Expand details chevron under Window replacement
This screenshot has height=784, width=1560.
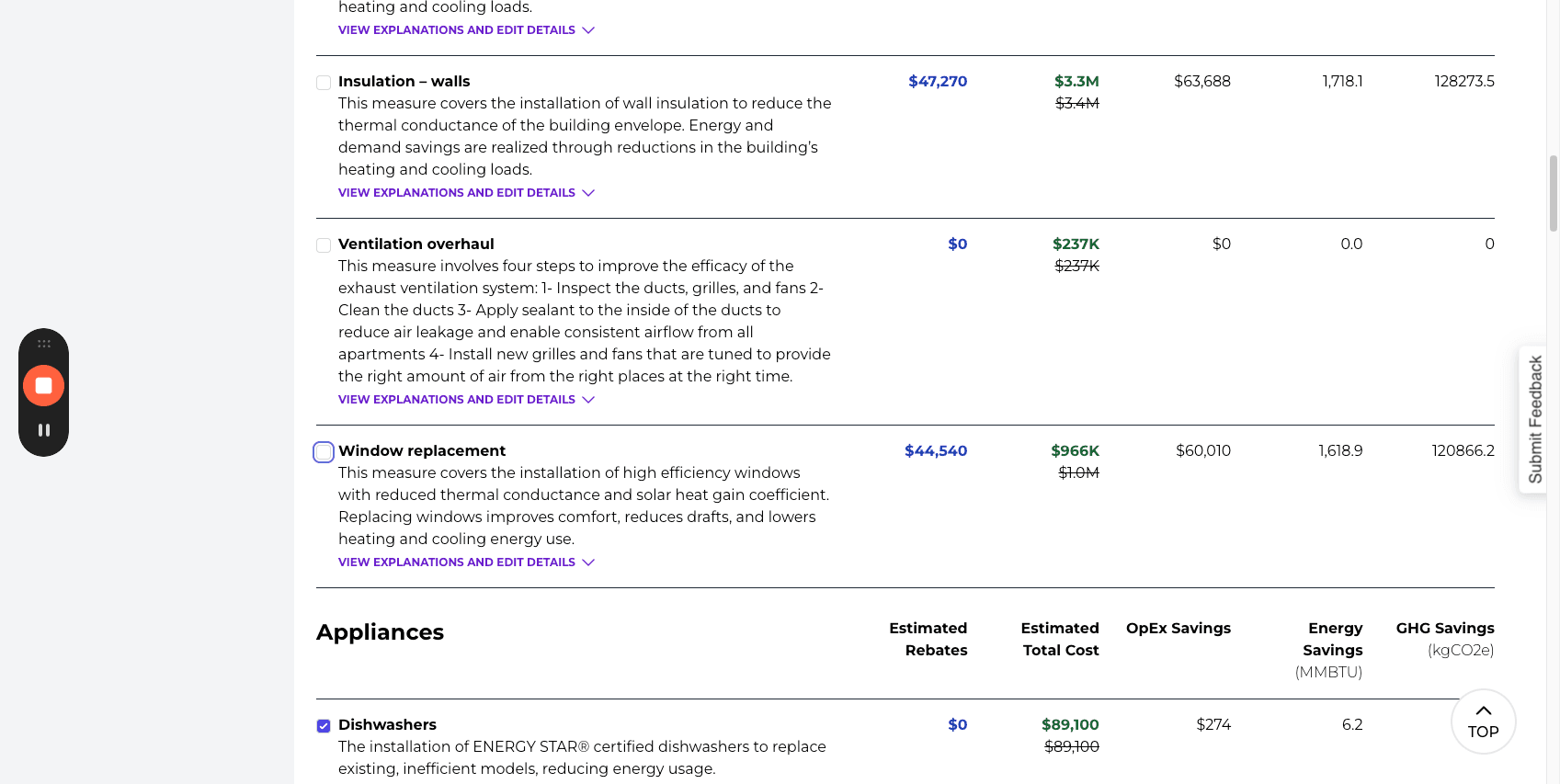588,562
